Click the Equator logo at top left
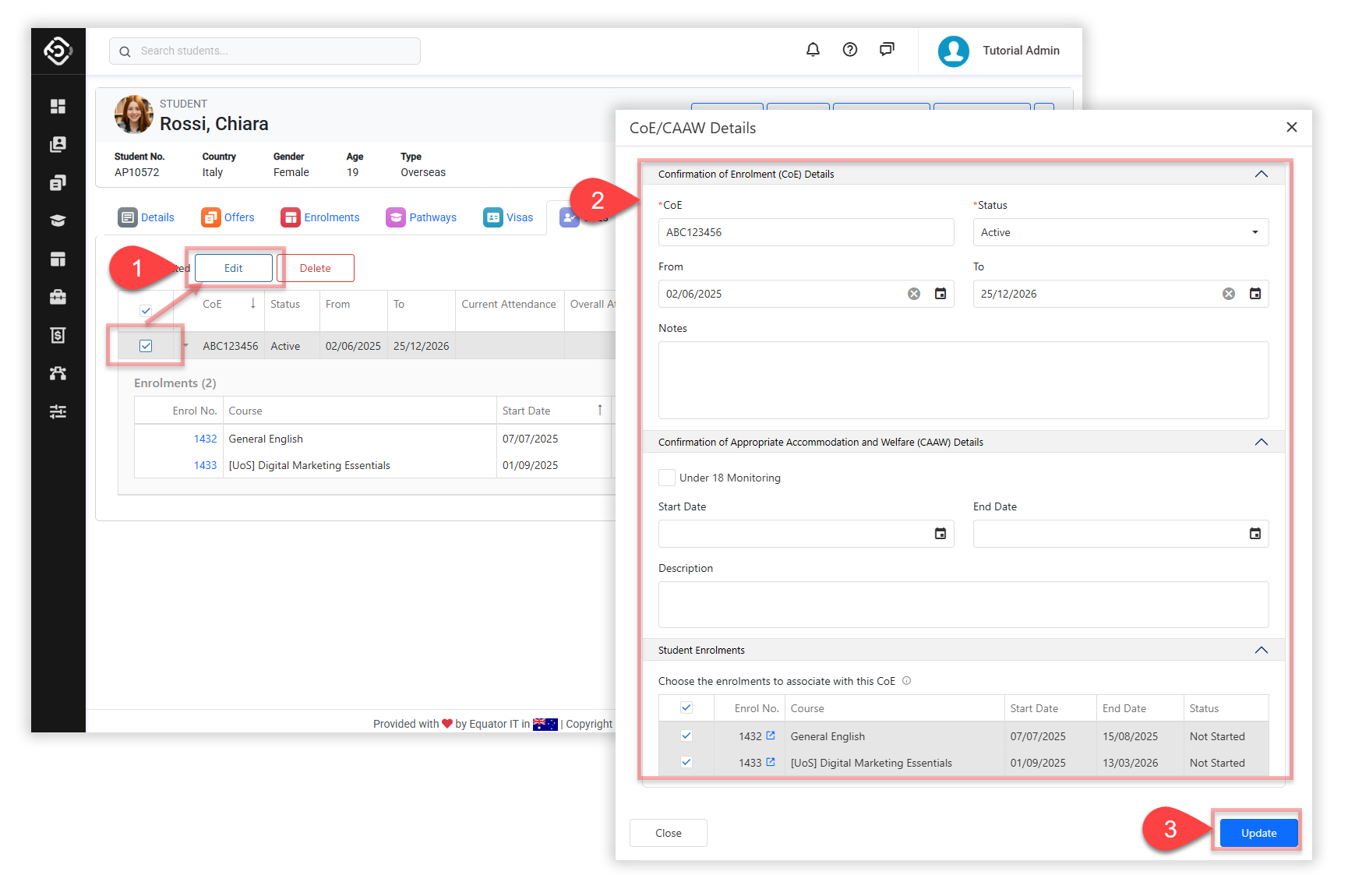Image resolution: width=1348 pixels, height=896 pixels. [58, 51]
